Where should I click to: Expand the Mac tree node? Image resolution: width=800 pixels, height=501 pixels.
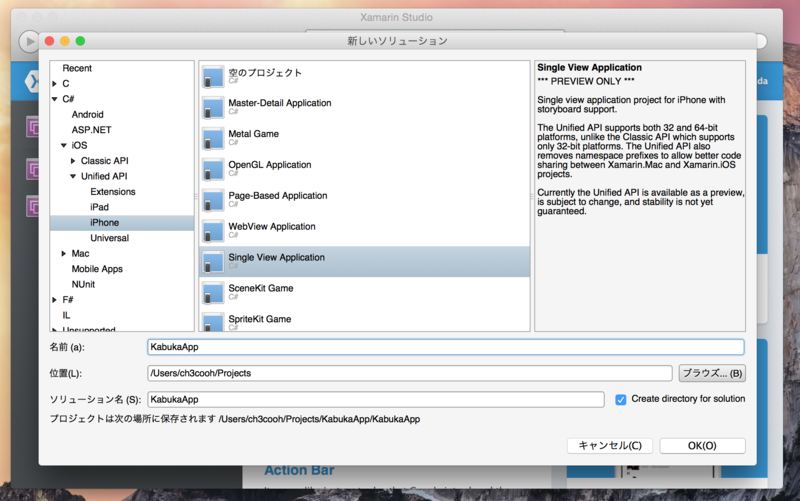click(x=64, y=254)
